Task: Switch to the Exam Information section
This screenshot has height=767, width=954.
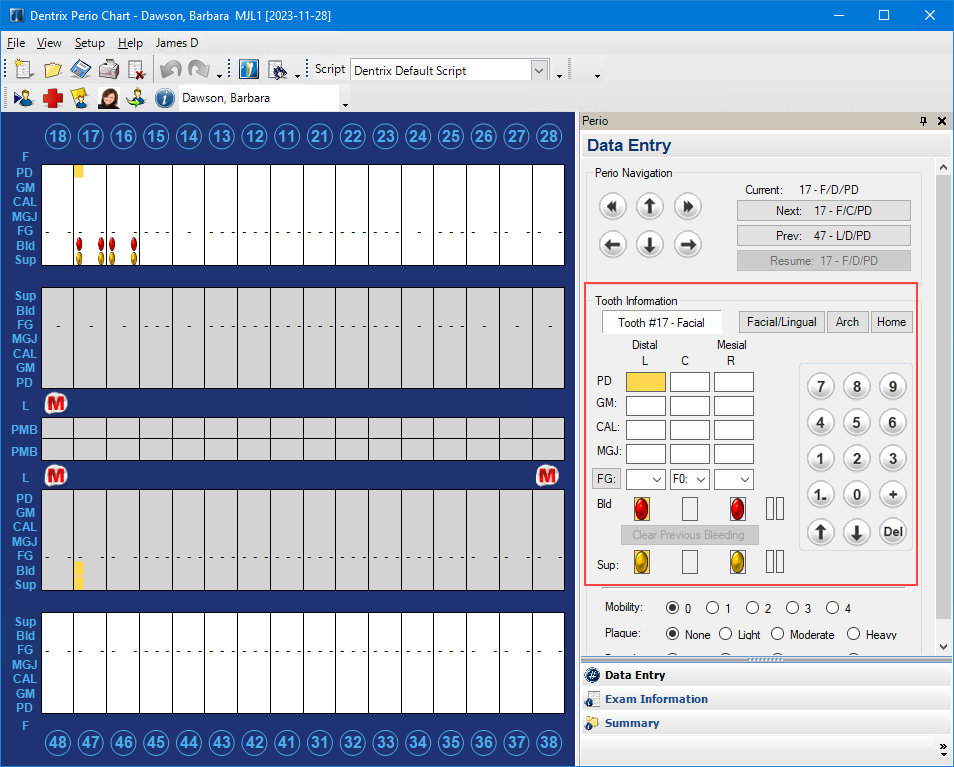Action: 656,699
